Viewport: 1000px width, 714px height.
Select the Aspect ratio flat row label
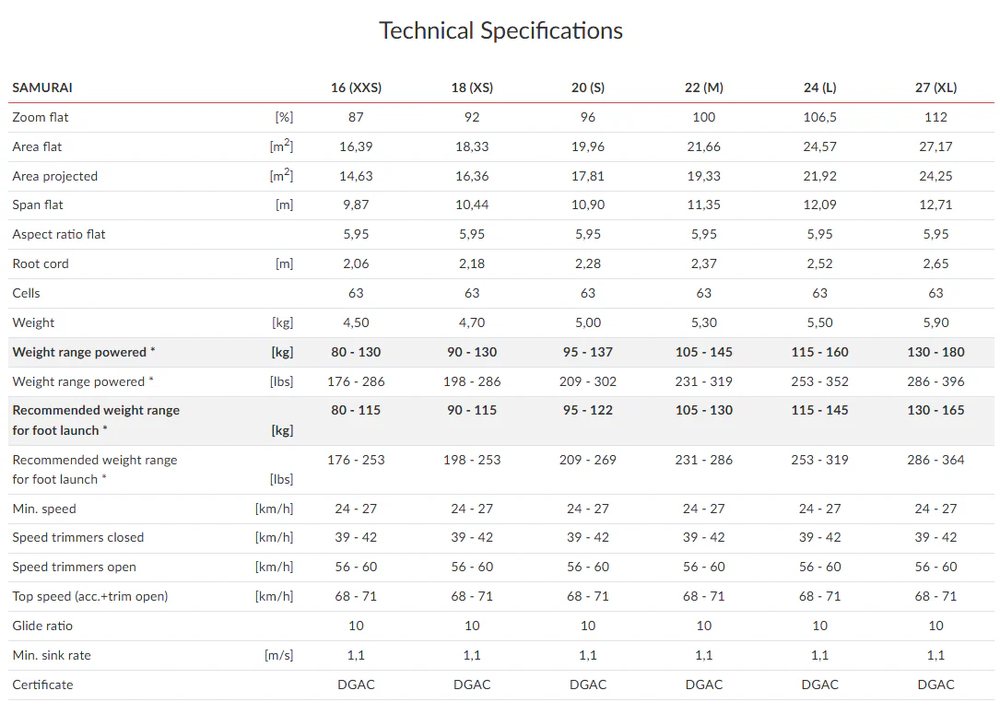pos(59,234)
